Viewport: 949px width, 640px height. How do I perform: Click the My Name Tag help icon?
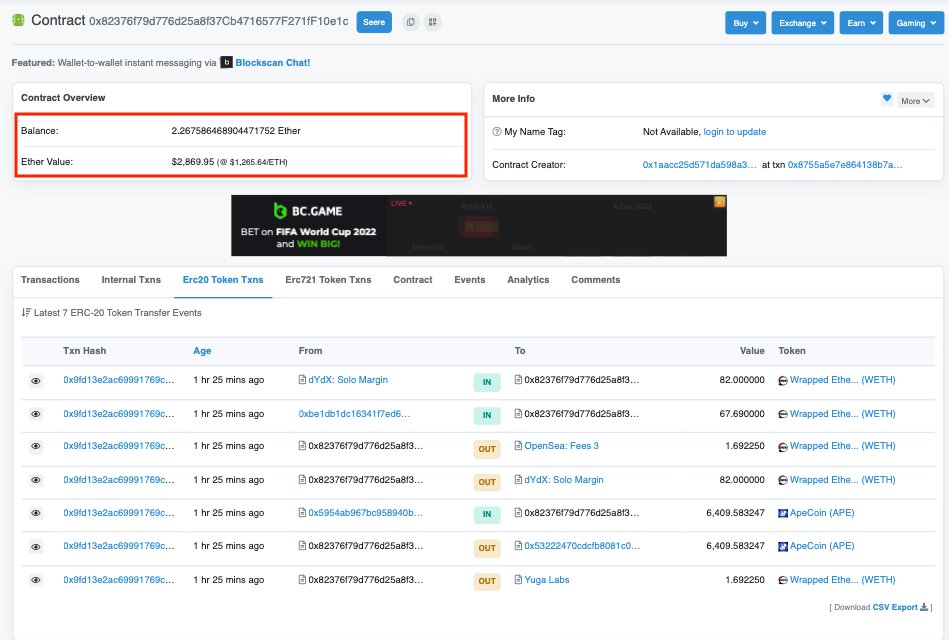coord(497,131)
